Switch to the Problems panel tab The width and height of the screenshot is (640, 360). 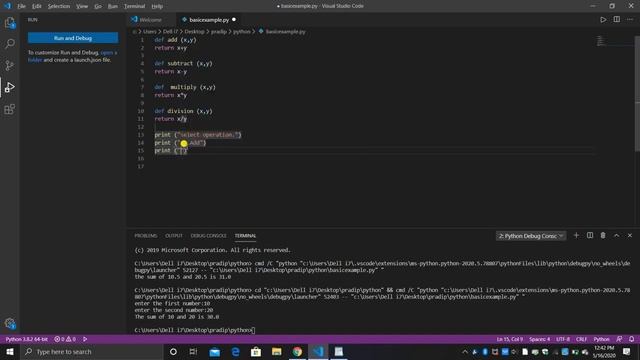146,236
